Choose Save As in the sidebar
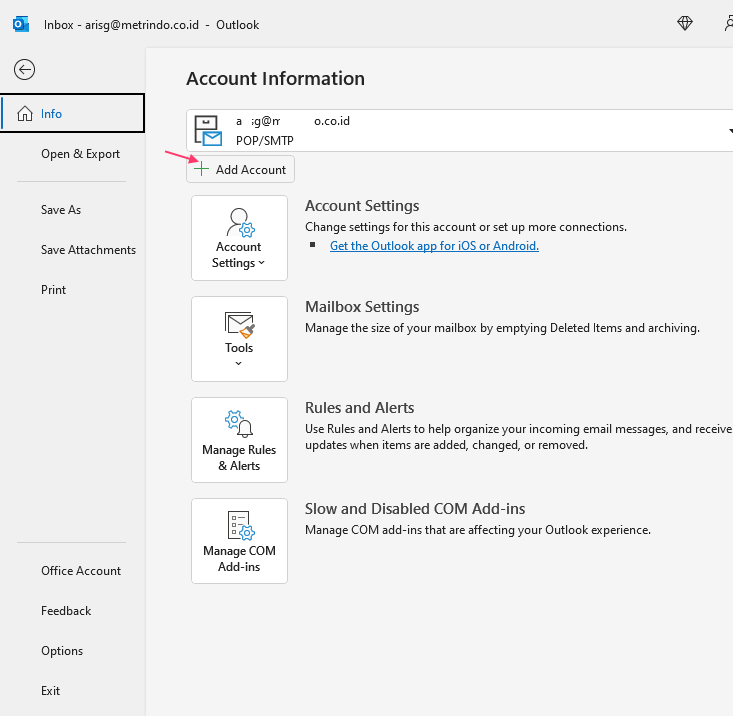Screen dimensions: 733x716 (x=61, y=210)
